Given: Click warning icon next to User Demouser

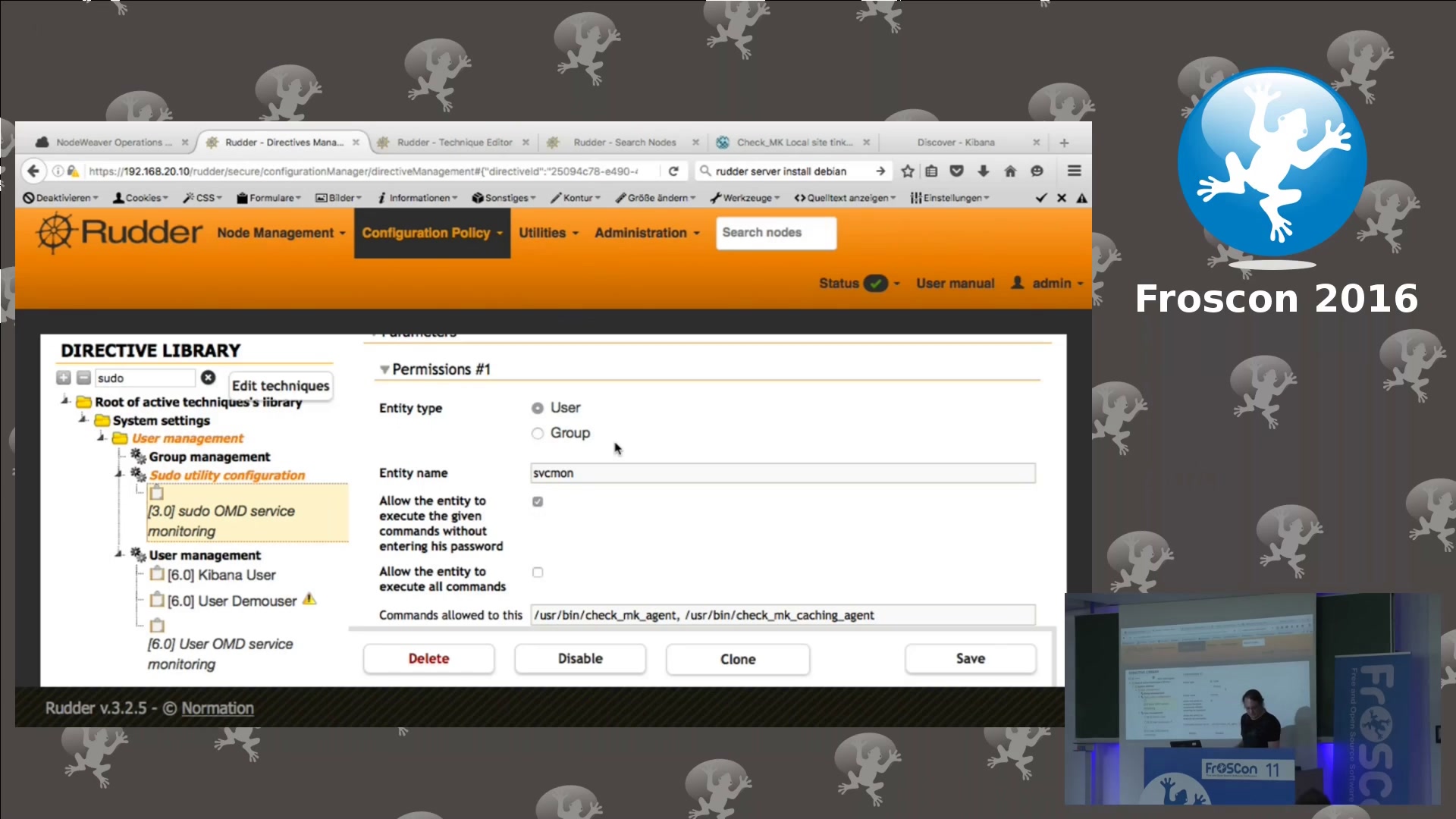Looking at the screenshot, I should (x=309, y=599).
